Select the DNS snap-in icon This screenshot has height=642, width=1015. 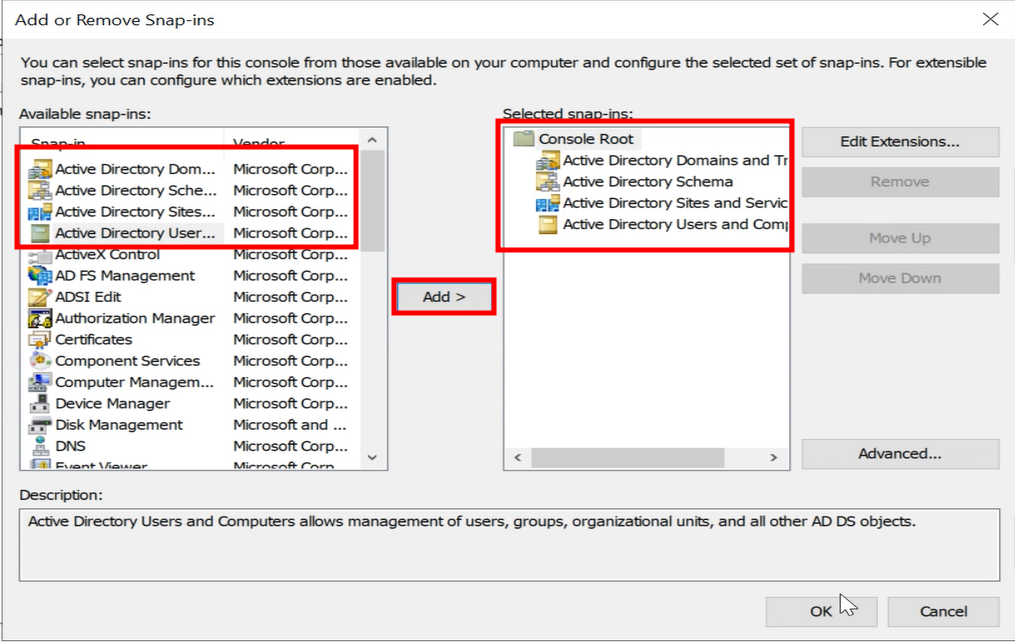40,446
